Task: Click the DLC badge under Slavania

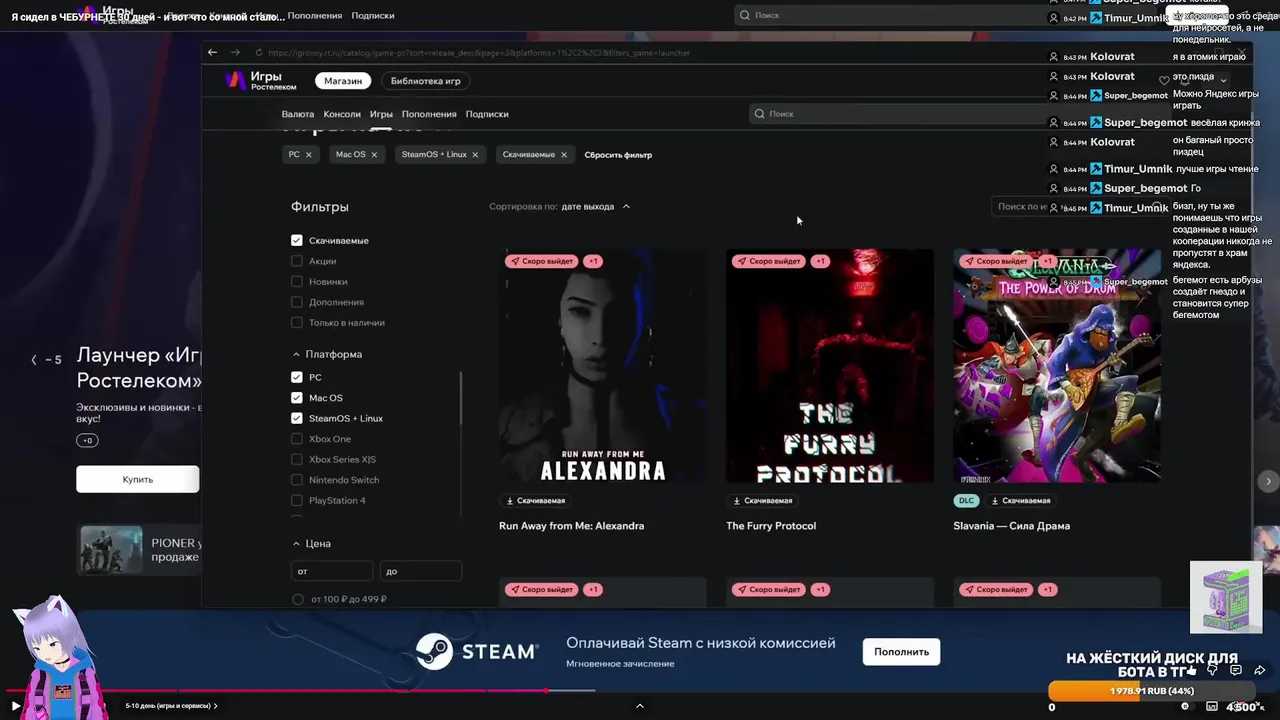Action: point(966,500)
